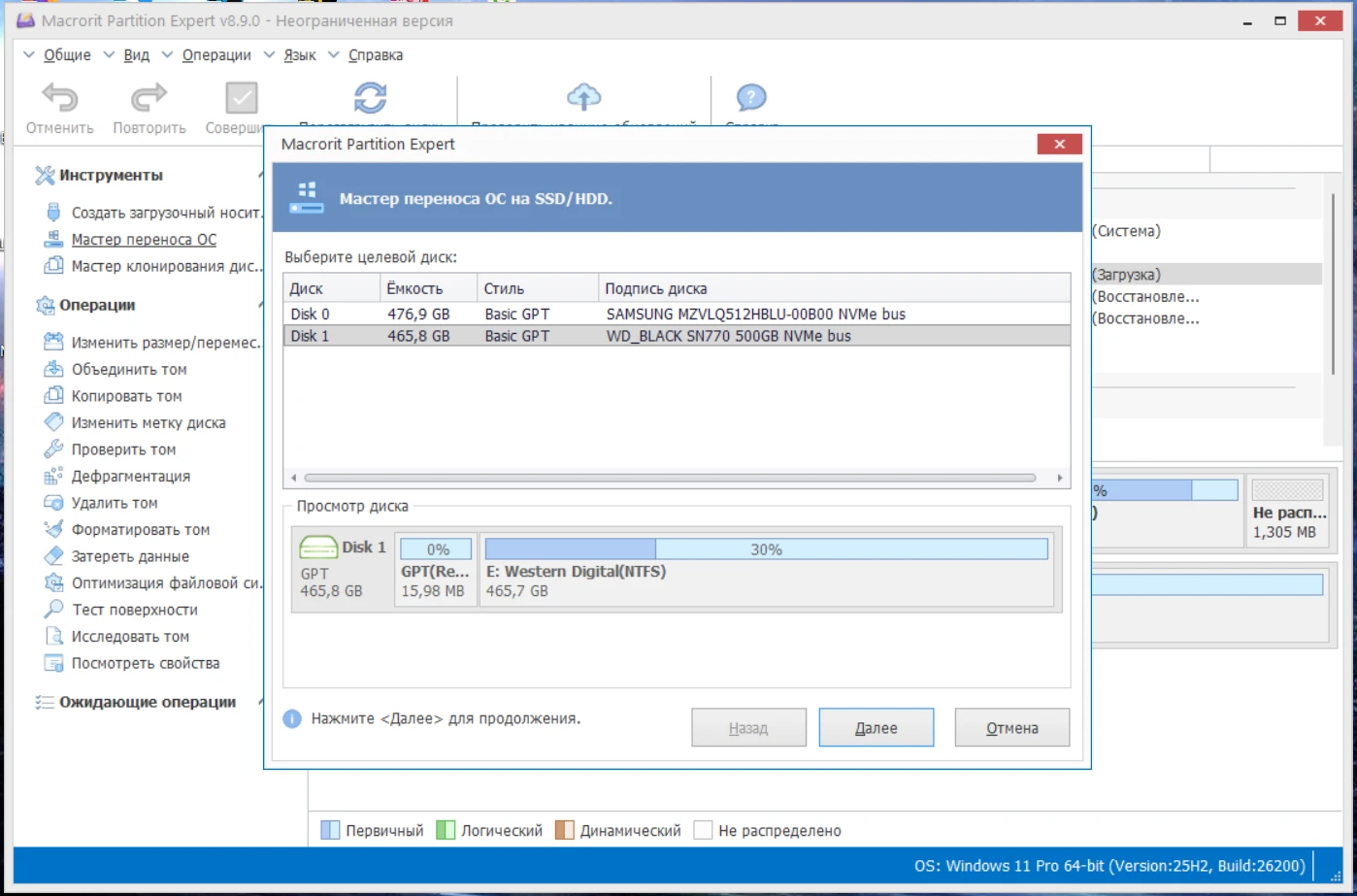1357x896 pixels.
Task: Open the Общие menu
Action: [67, 55]
